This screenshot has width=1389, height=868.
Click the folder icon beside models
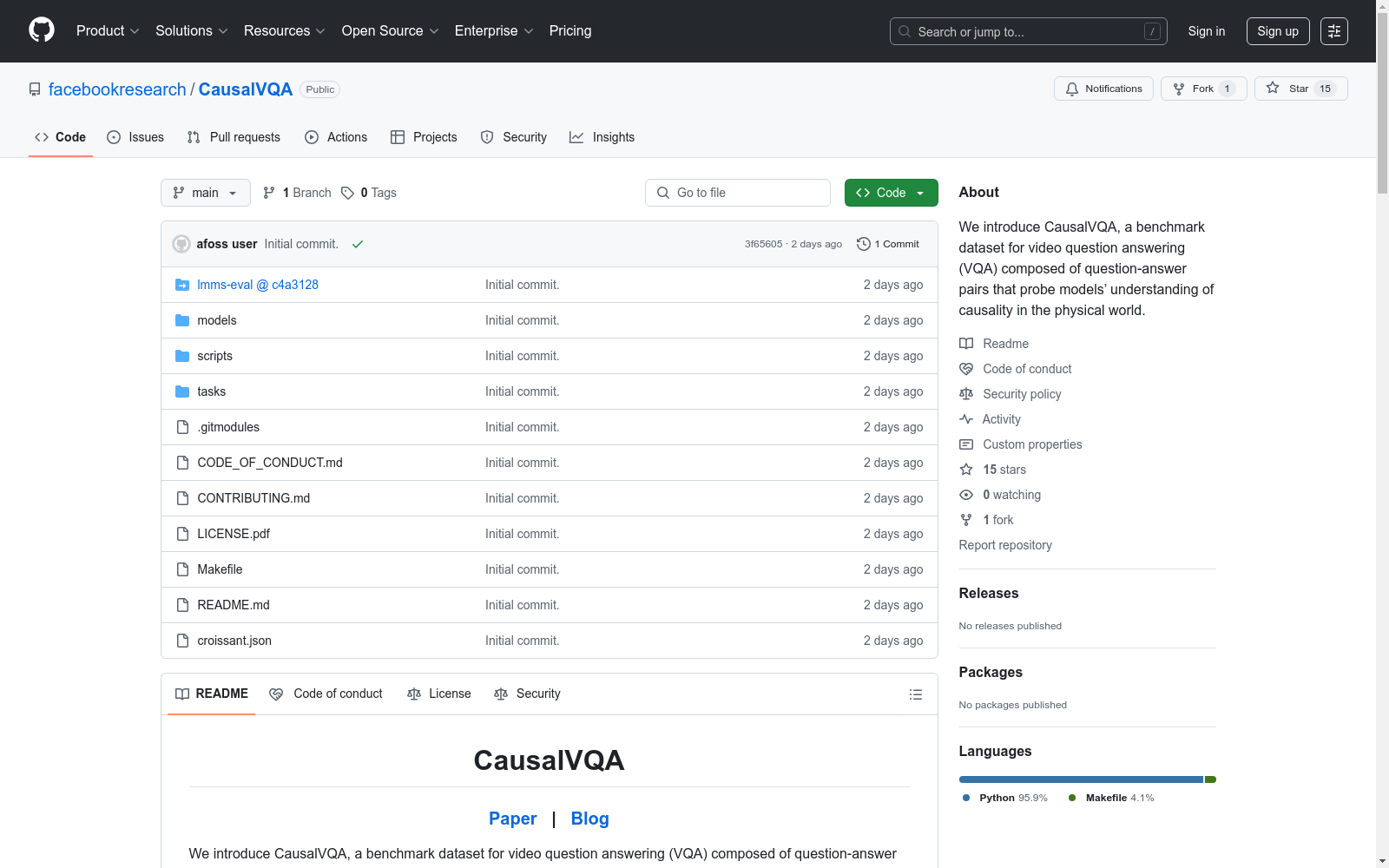(182, 320)
